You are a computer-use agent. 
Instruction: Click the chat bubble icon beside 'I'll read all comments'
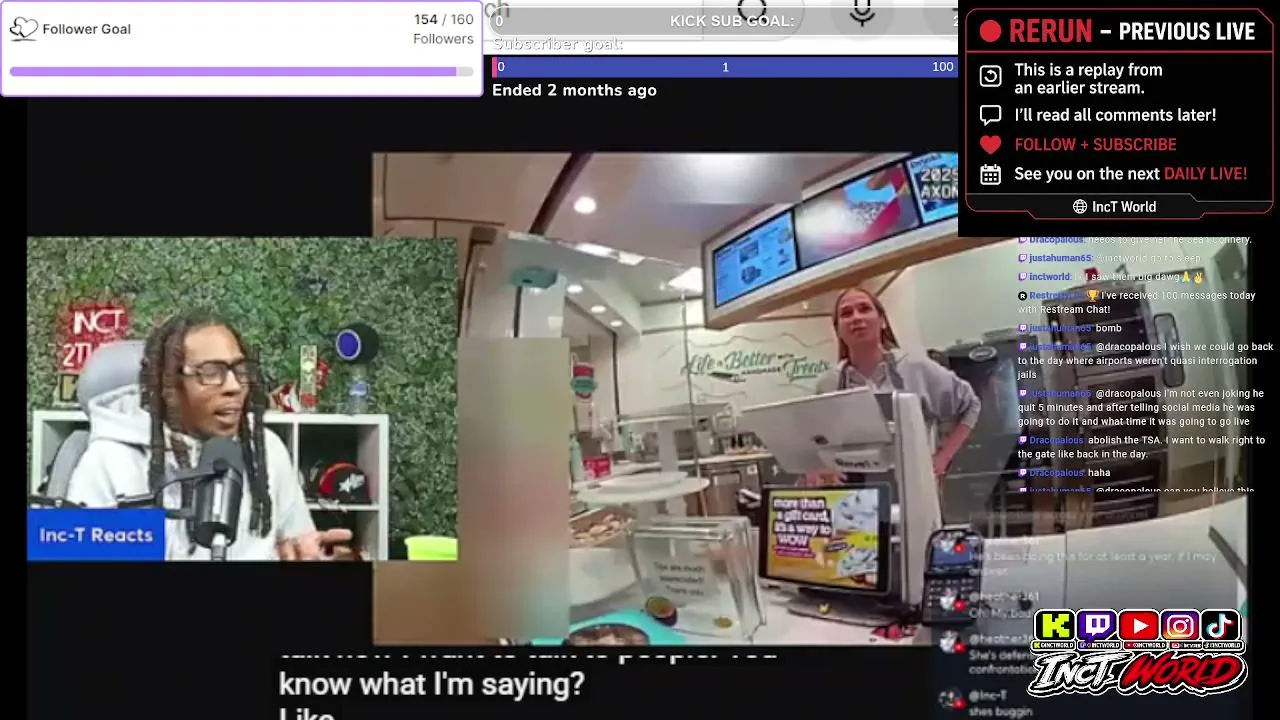[990, 115]
